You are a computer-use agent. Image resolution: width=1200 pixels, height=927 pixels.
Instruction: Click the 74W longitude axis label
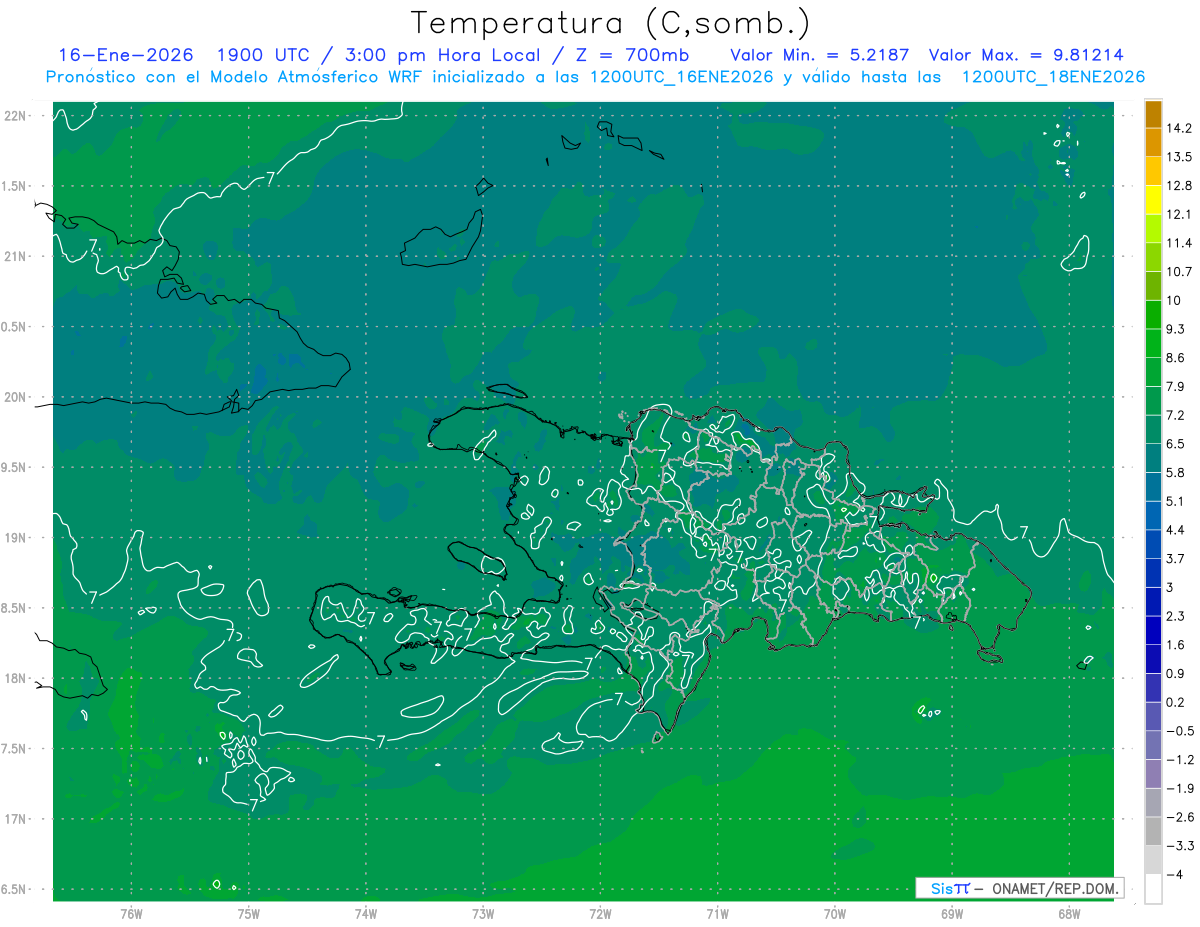click(x=366, y=914)
